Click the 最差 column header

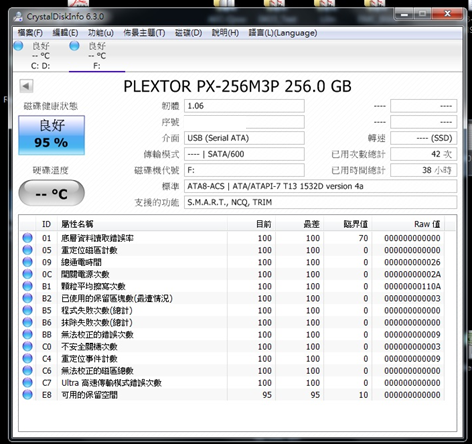tap(300, 224)
